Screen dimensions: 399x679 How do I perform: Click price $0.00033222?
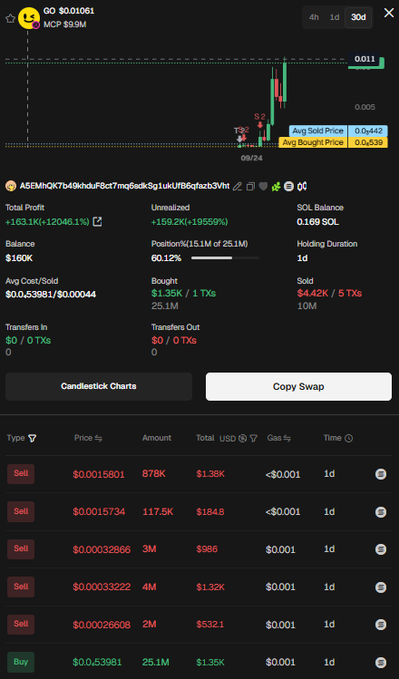(x=101, y=587)
